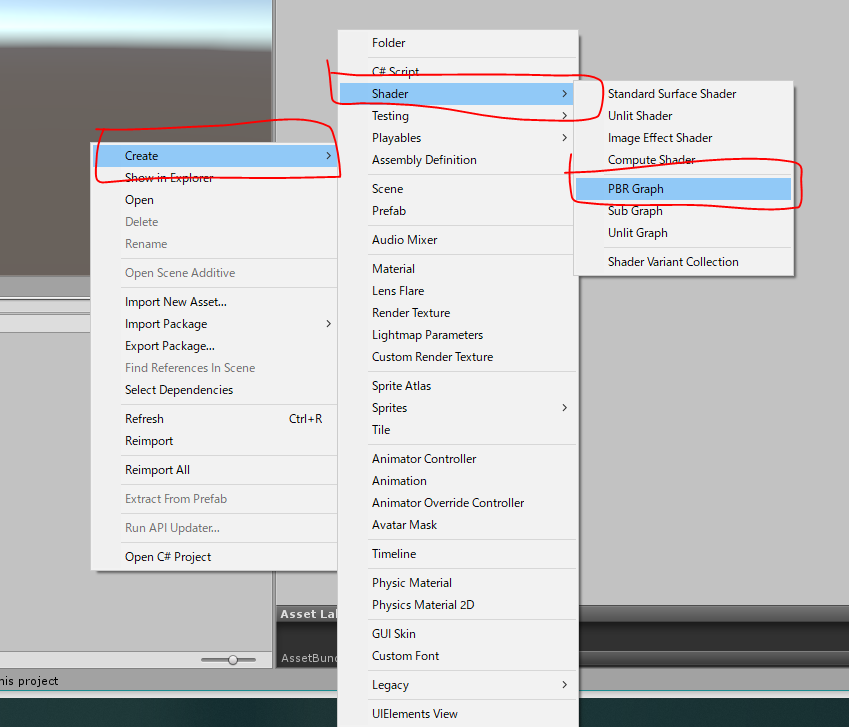Viewport: 849px width, 727px height.
Task: Adjust the project icon size slider
Action: coord(233,660)
